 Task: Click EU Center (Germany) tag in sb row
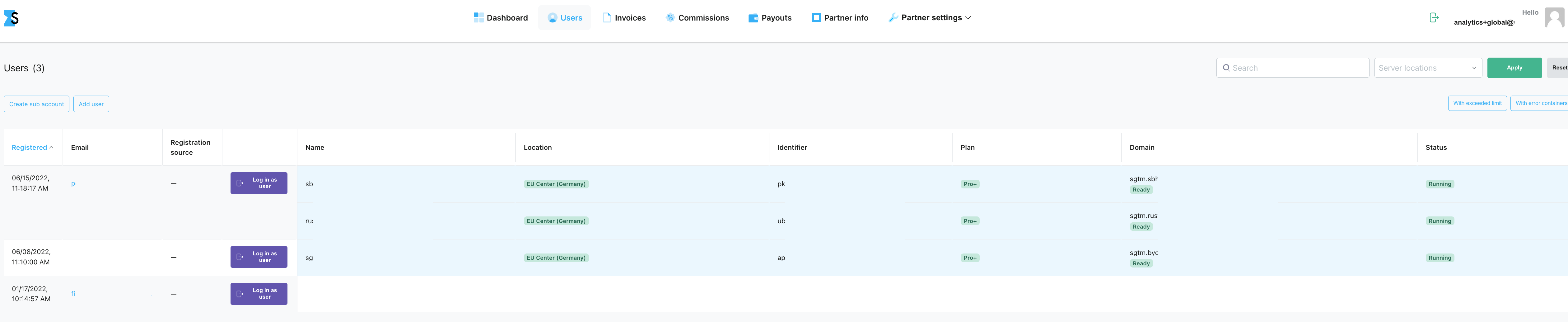556,184
